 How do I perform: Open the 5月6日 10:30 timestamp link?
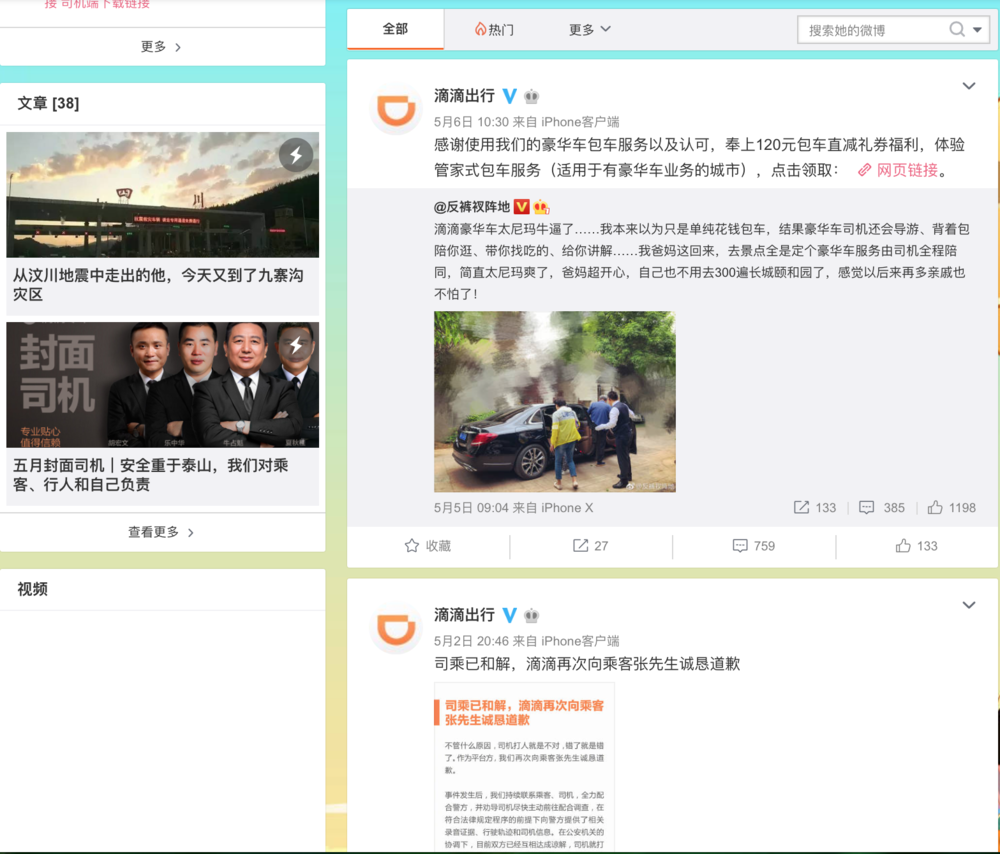(x=471, y=122)
